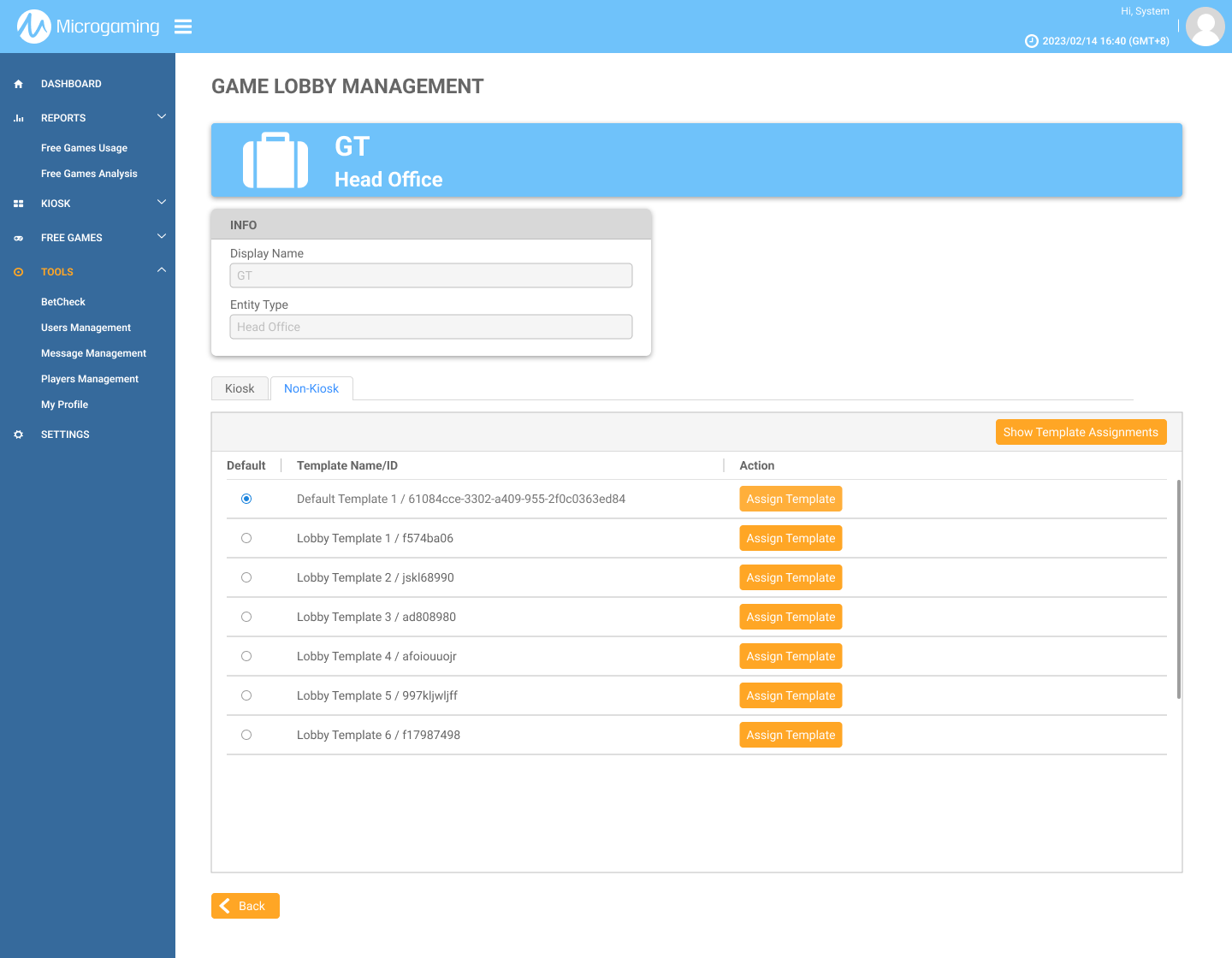
Task: Click the Dashboard home icon
Action: coord(19,84)
